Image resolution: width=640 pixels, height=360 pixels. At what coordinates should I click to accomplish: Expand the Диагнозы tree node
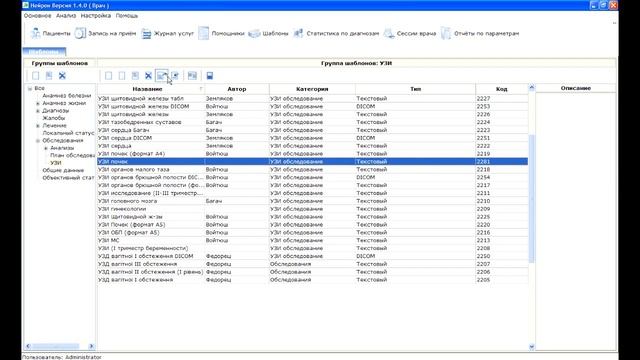click(x=38, y=111)
